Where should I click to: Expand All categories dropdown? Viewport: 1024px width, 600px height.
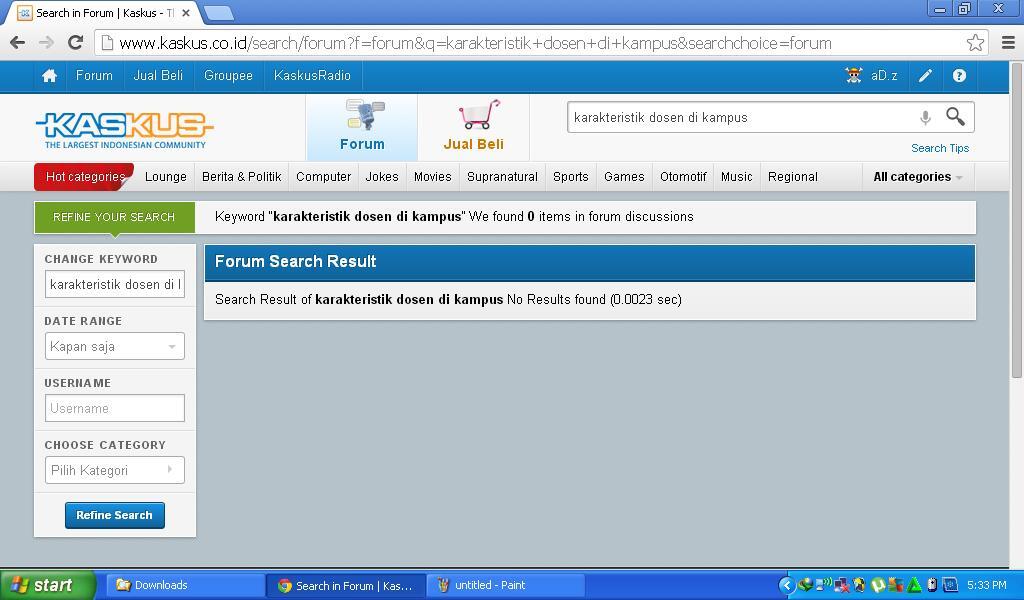[x=918, y=177]
